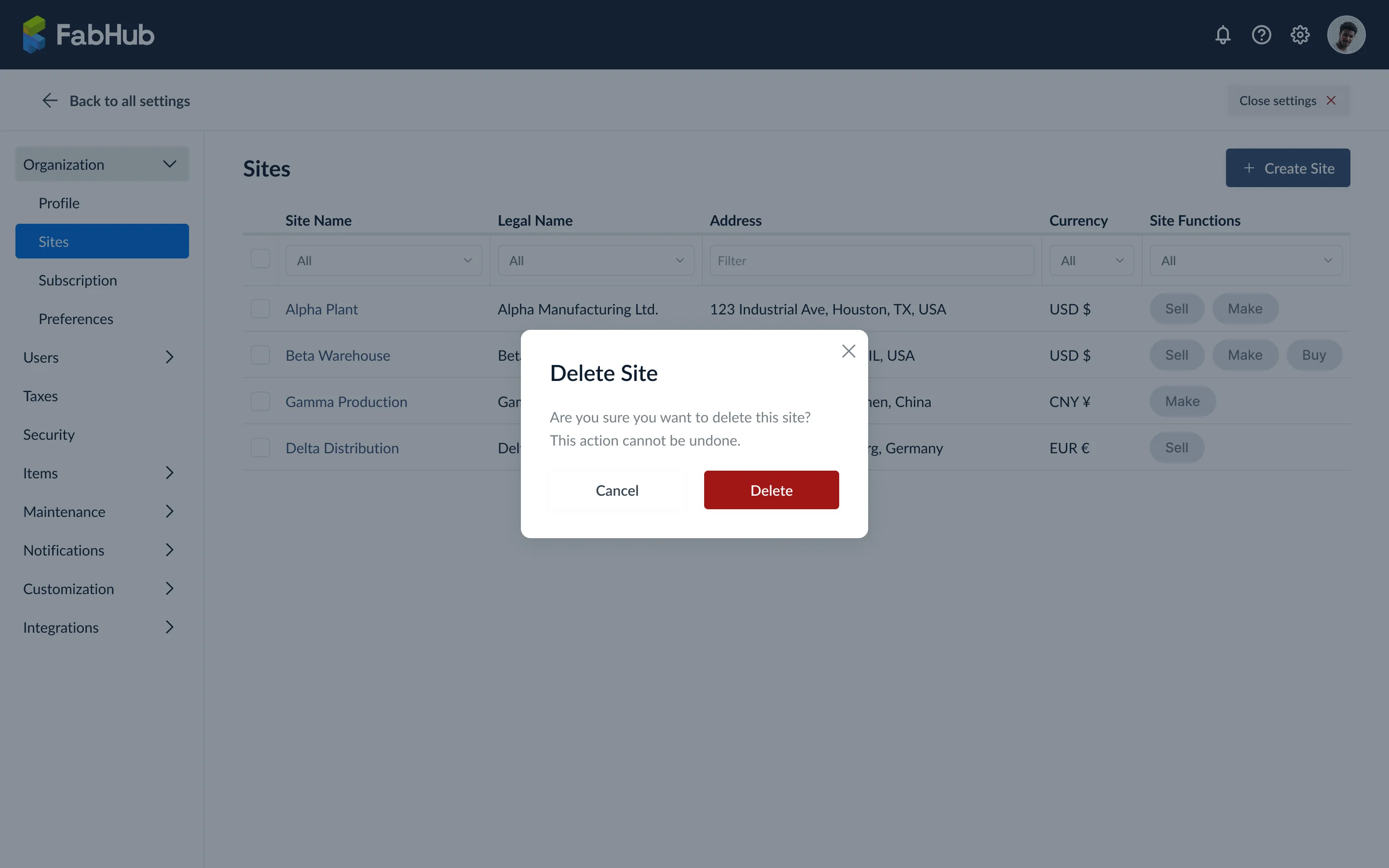Open the Alpha Plant site link

[x=321, y=309]
